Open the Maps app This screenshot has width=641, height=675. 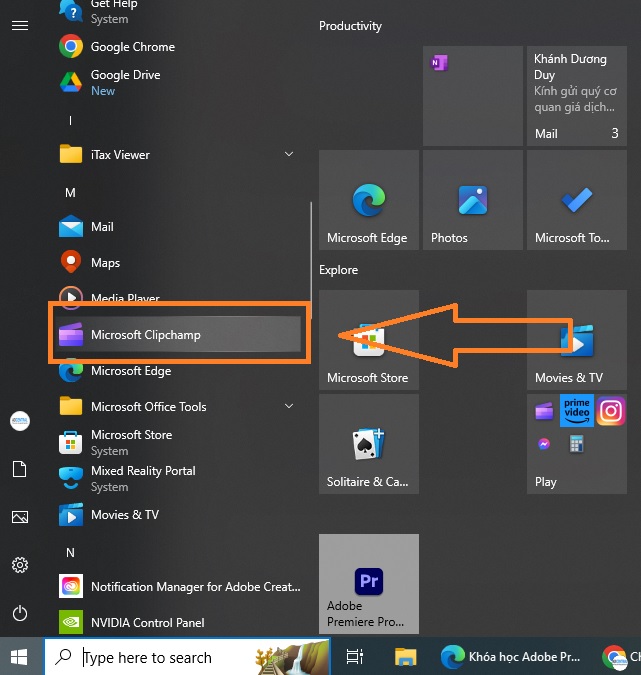point(105,263)
